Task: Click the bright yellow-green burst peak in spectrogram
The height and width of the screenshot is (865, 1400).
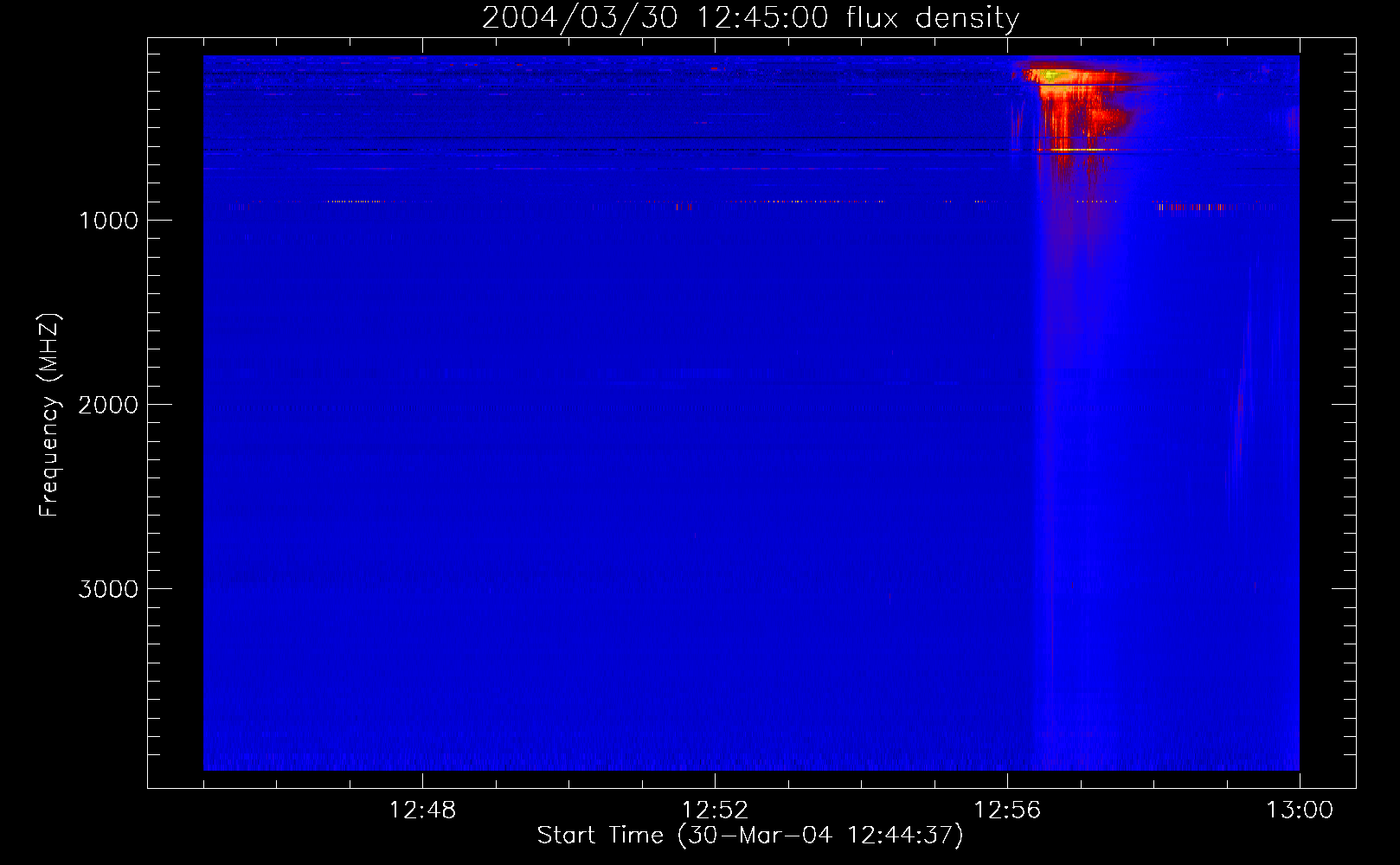Action: click(1050, 75)
